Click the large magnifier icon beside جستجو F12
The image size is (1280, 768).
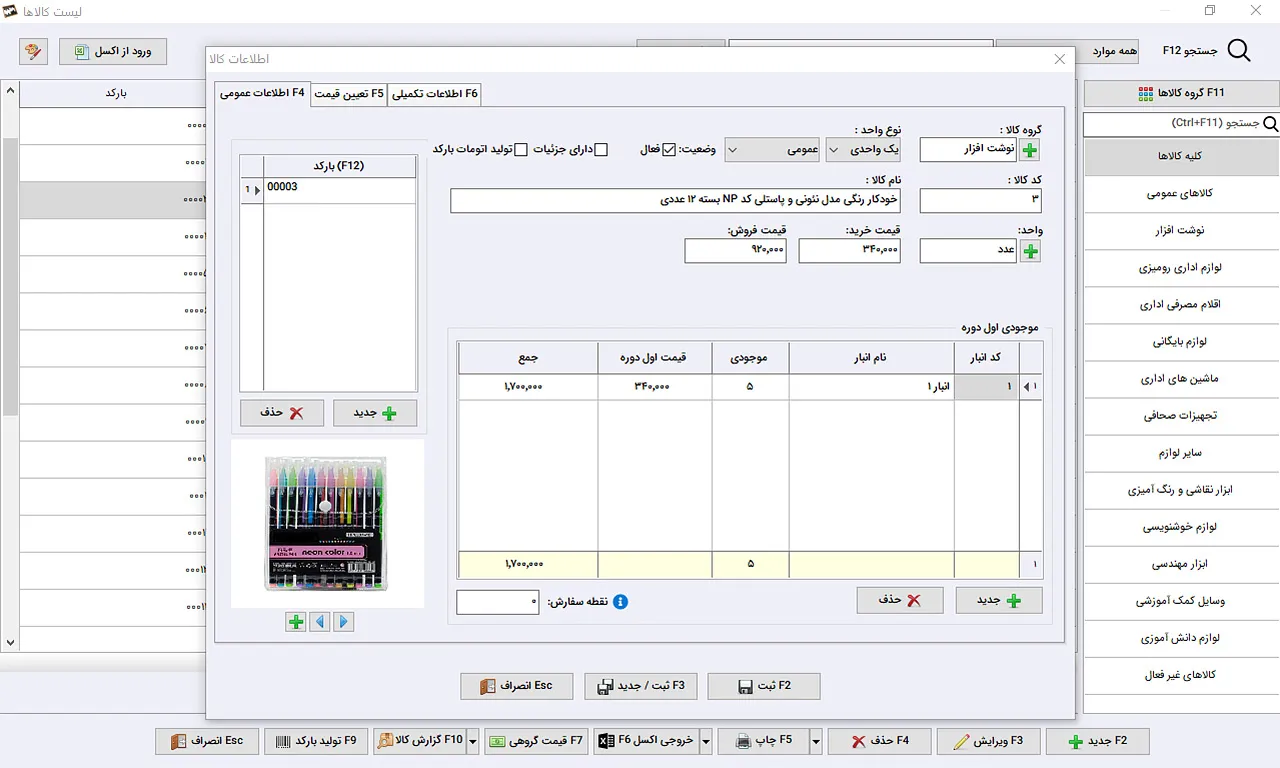point(1238,51)
